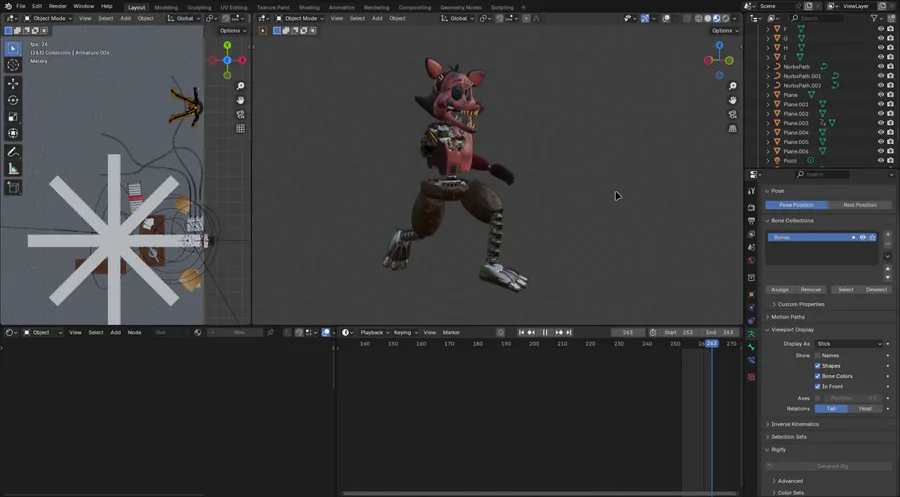Click the outliner filter funnel icon
Viewport: 900px width, 497px height.
tap(874, 18)
